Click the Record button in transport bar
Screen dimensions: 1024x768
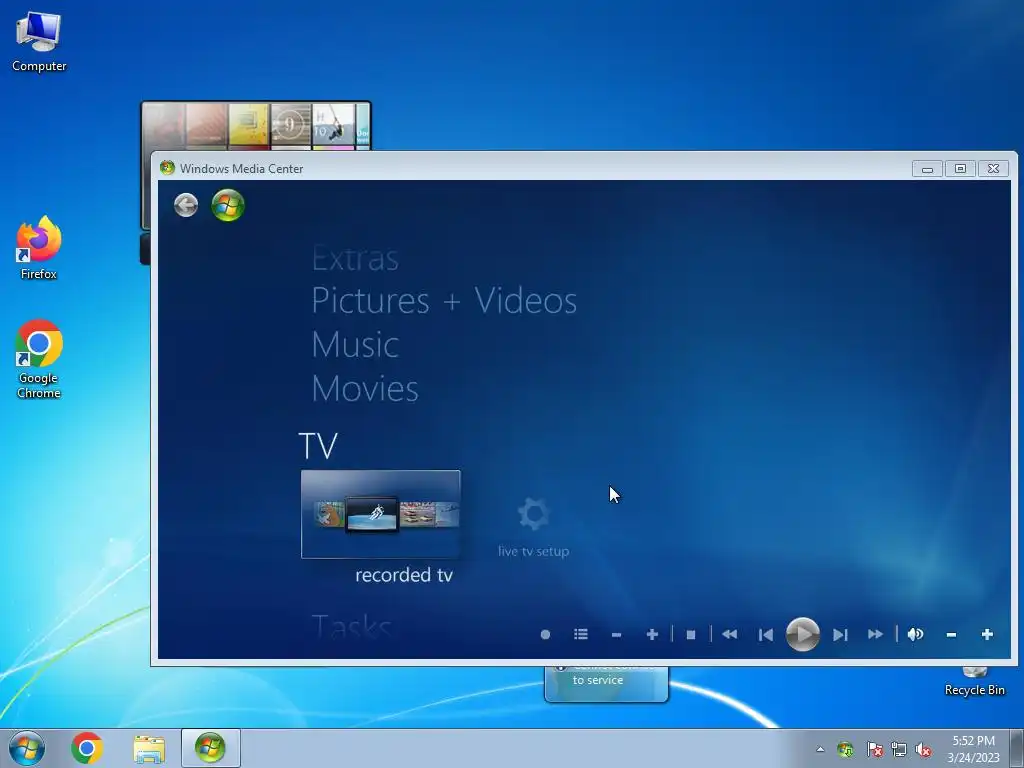[545, 634]
